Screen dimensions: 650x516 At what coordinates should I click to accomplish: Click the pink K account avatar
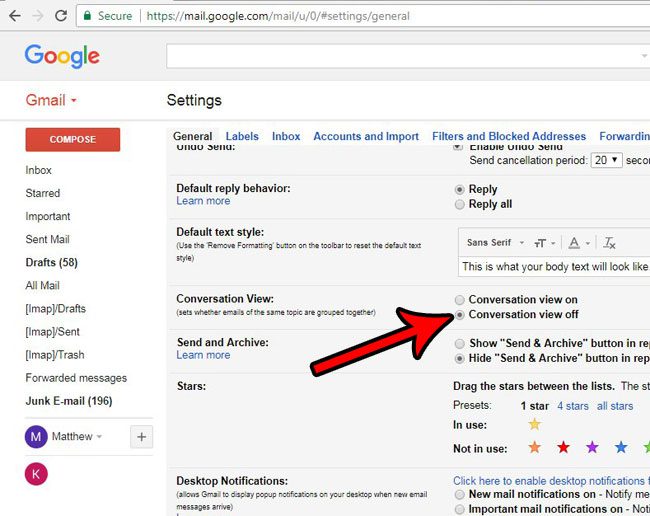click(37, 473)
